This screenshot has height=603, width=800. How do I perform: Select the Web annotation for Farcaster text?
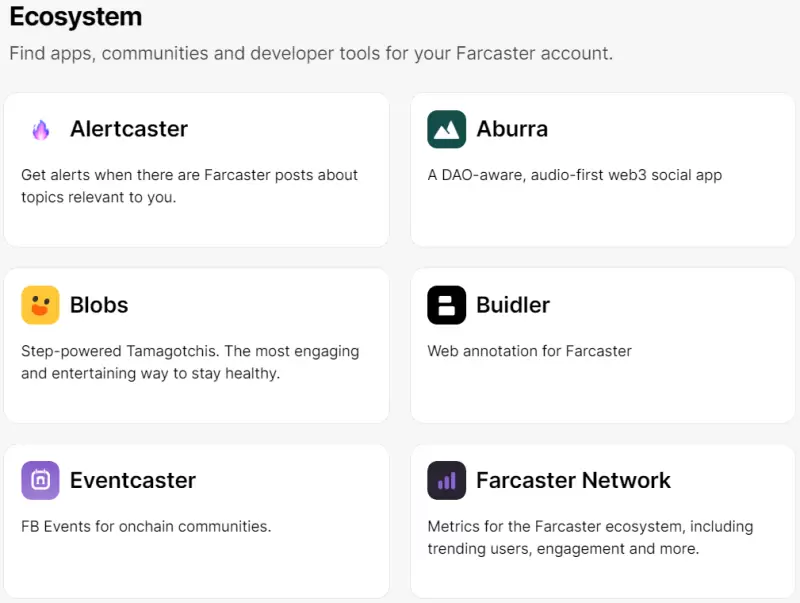529,351
